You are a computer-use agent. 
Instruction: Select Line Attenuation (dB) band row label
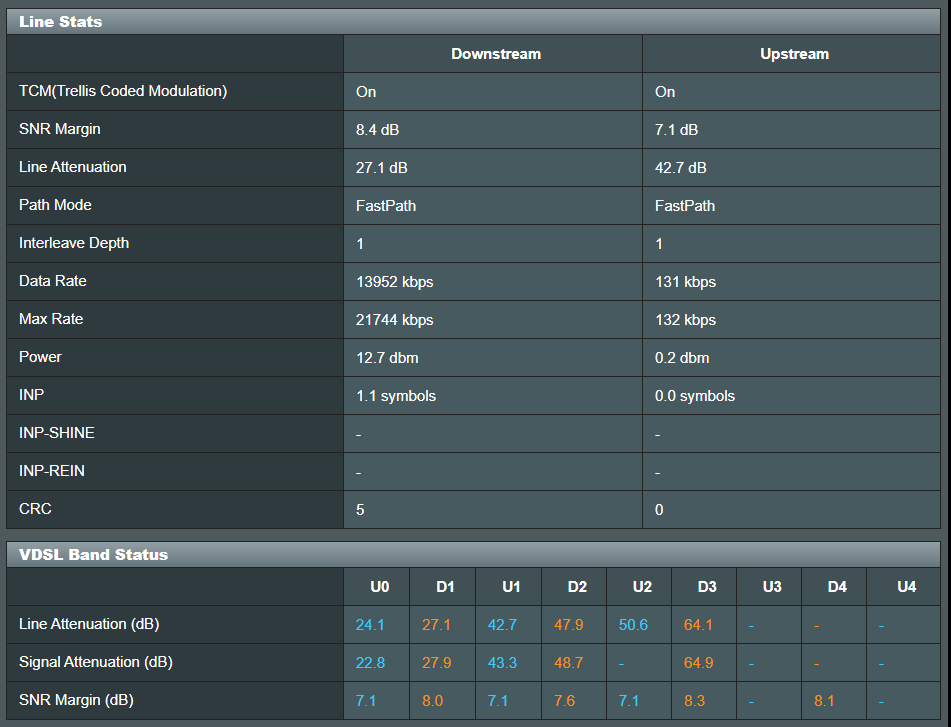pos(89,624)
